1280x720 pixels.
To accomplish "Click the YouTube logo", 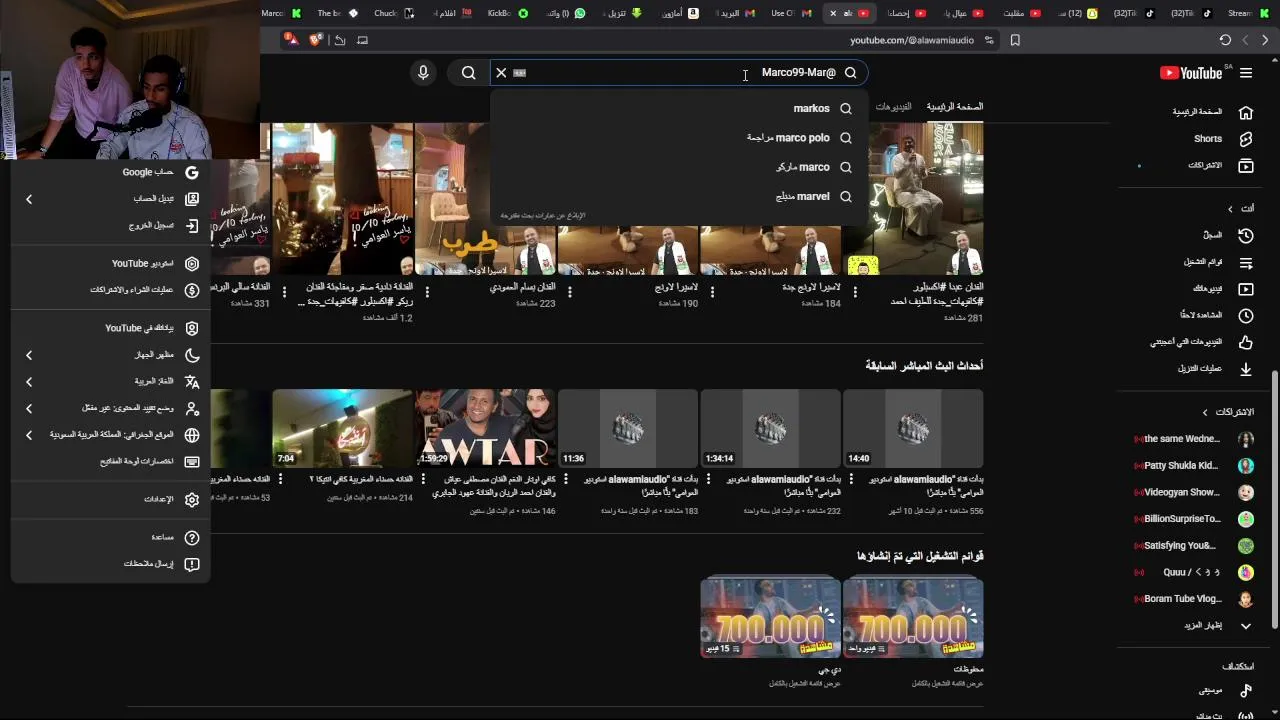I will pos(1191,73).
